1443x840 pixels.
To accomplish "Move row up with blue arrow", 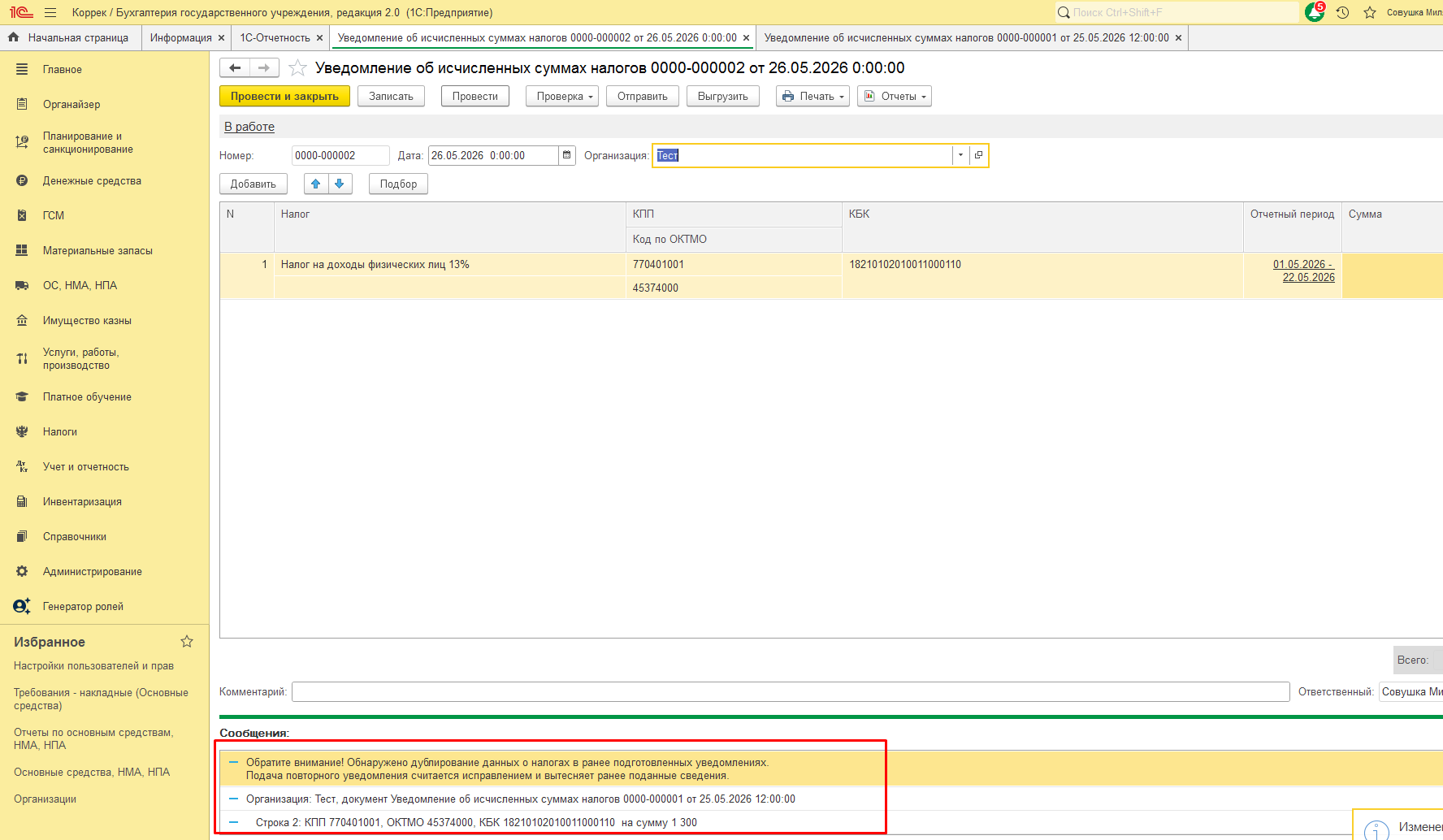I will [x=316, y=184].
